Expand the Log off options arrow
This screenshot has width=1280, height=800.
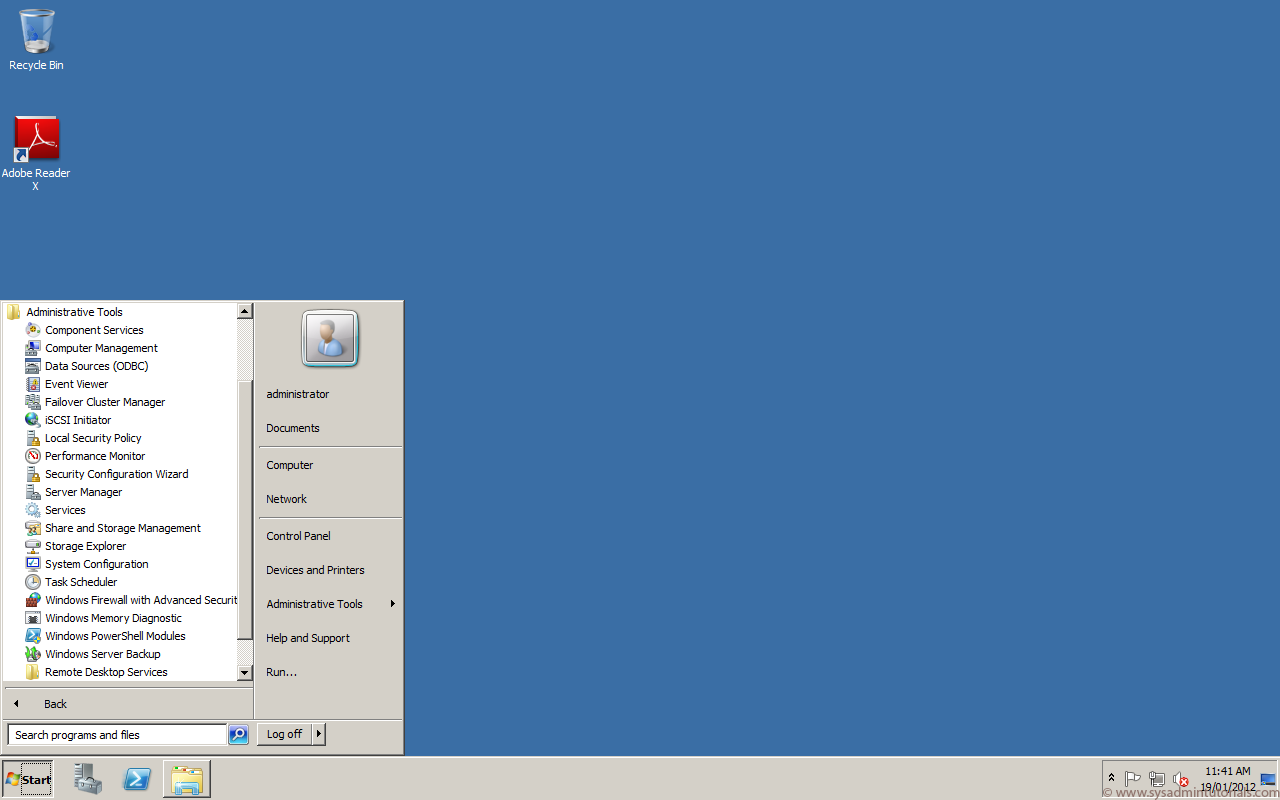318,733
